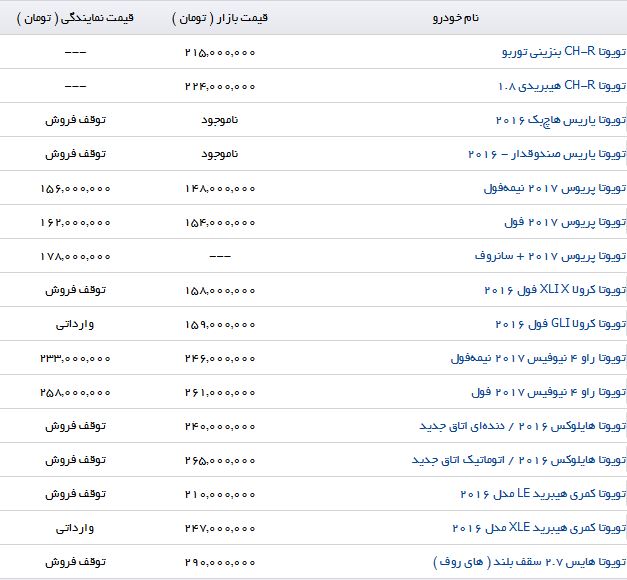Open the 'تویوتا CH-R هیبریدی 1.8' link
Screen dimensions: 627x580
pos(562,86)
